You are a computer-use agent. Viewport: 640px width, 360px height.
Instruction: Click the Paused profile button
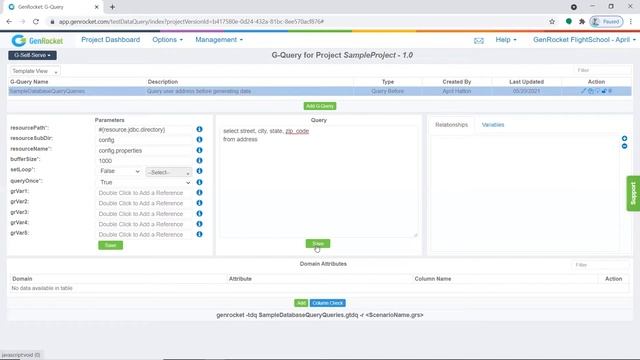point(606,22)
